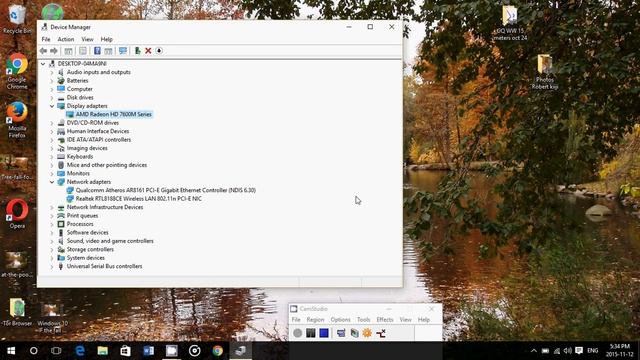Click the Cortana search circle on taskbar
Image resolution: width=640 pixels, height=360 pixels.
(34, 351)
